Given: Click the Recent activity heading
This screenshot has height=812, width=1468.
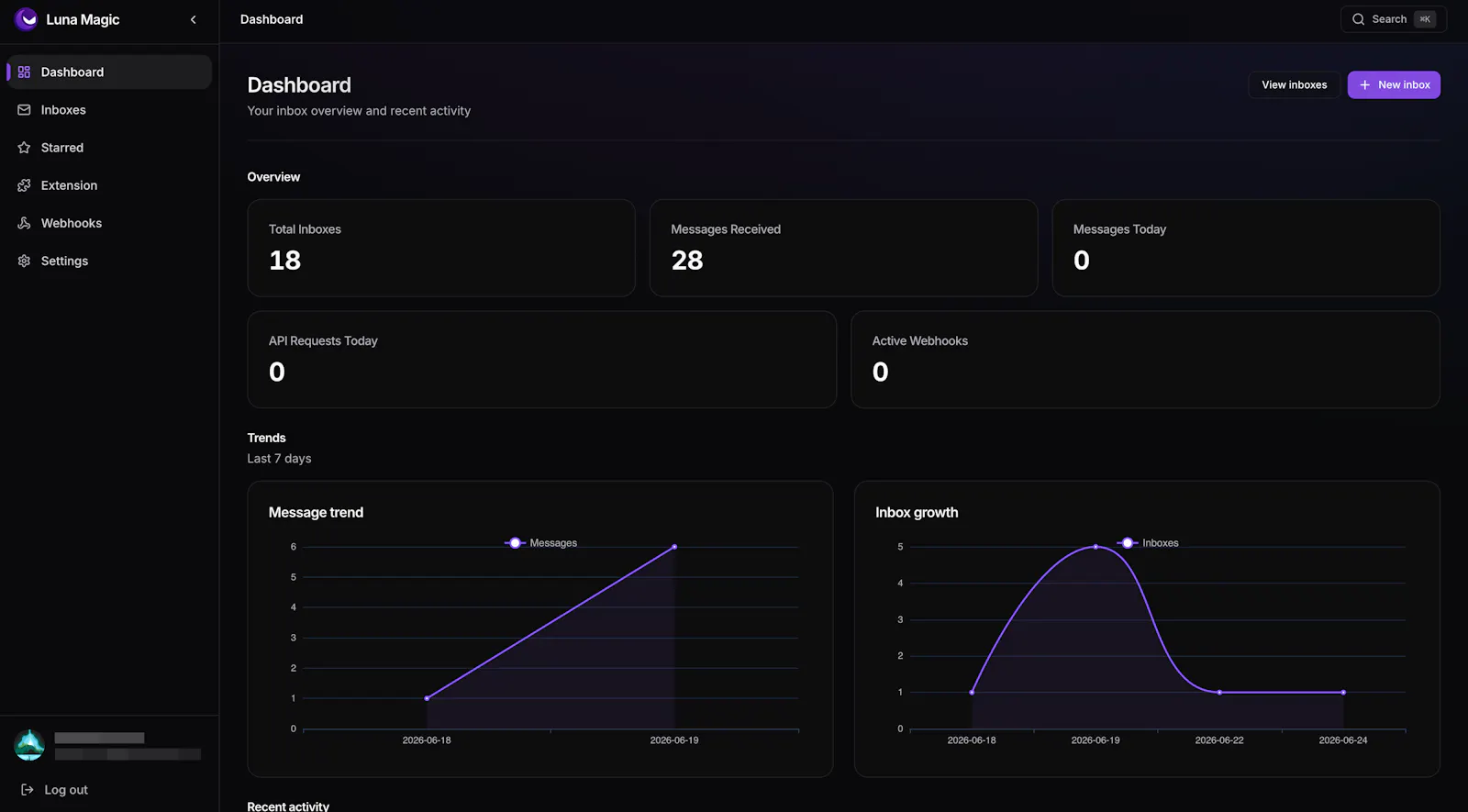Looking at the screenshot, I should coord(288,806).
